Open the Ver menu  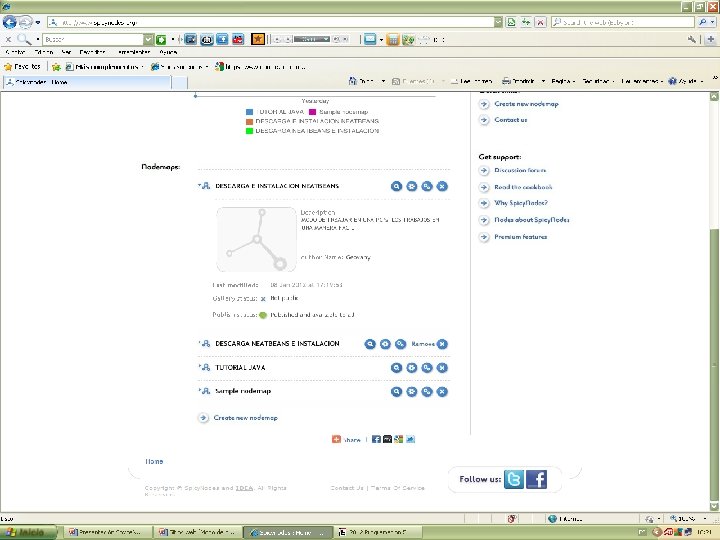coord(66,52)
